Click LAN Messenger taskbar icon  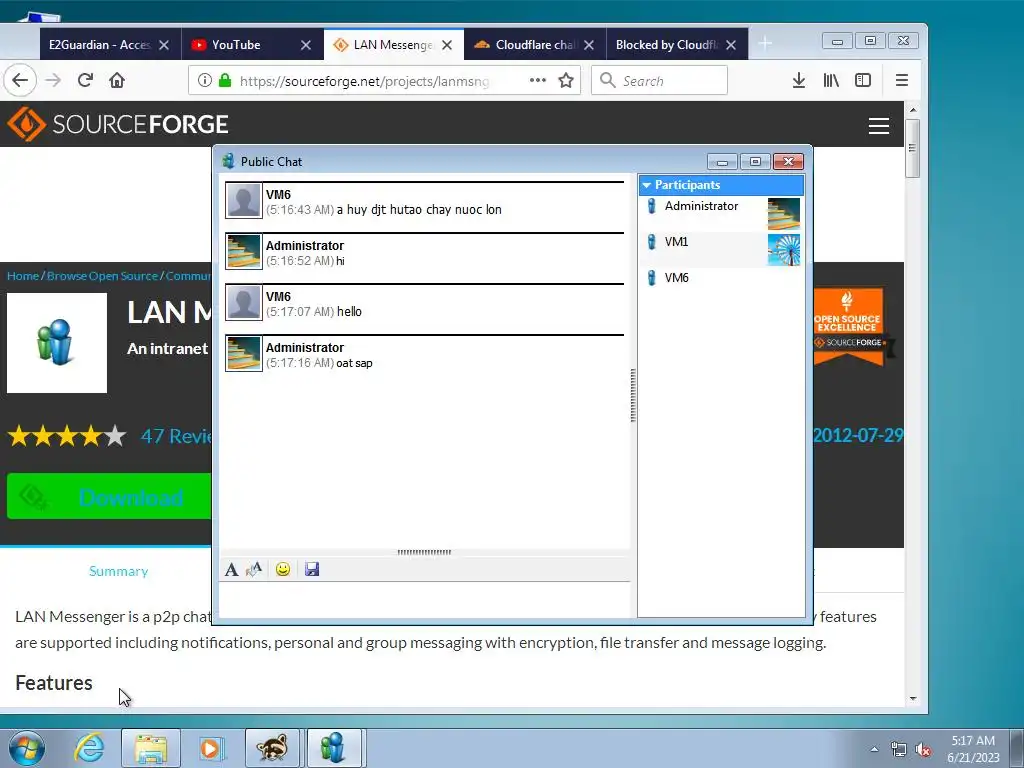click(334, 748)
